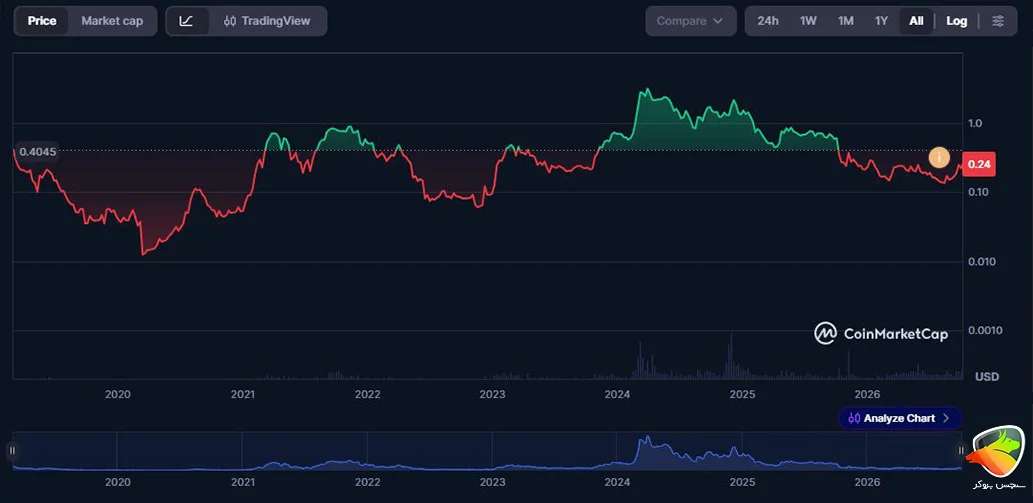Image resolution: width=1033 pixels, height=503 pixels.
Task: Click the right range handle pause icon
Action: point(961,450)
